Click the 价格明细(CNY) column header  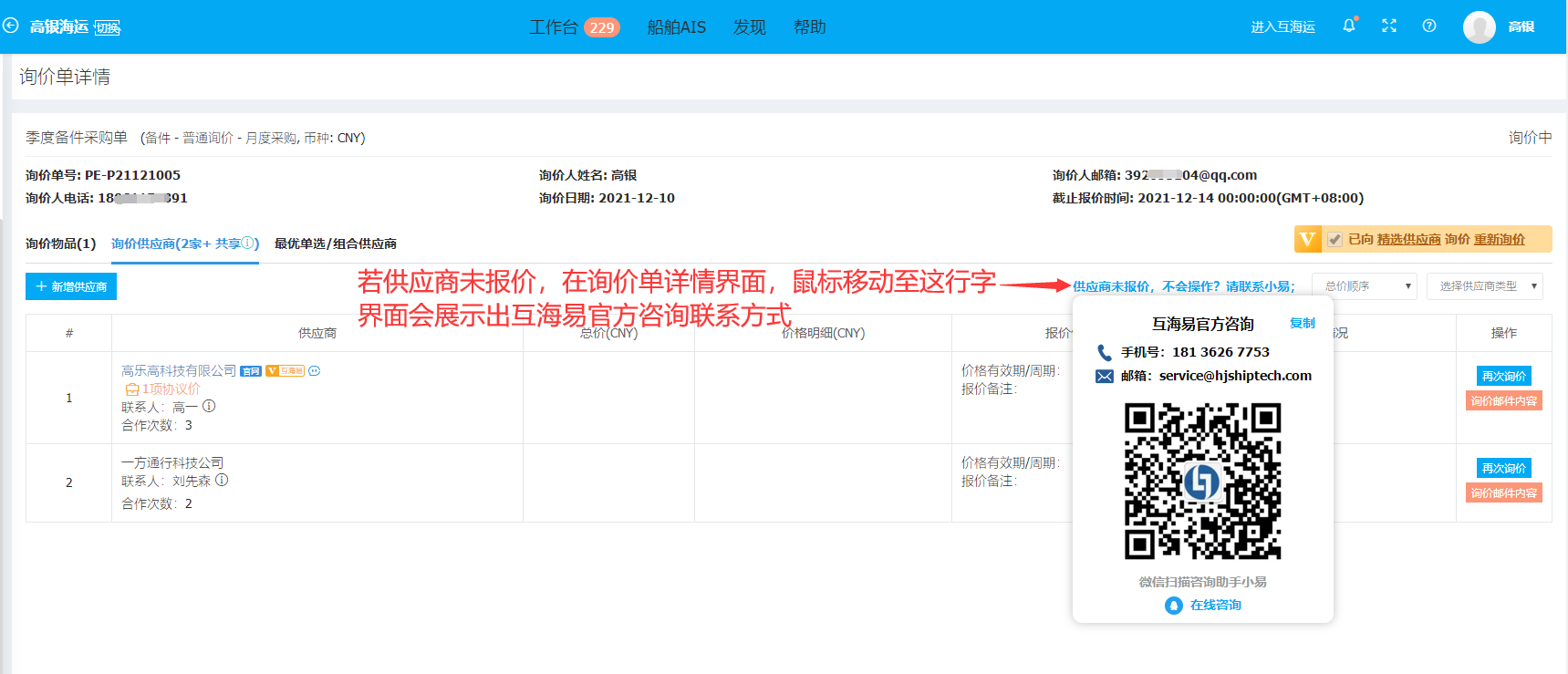point(823,333)
